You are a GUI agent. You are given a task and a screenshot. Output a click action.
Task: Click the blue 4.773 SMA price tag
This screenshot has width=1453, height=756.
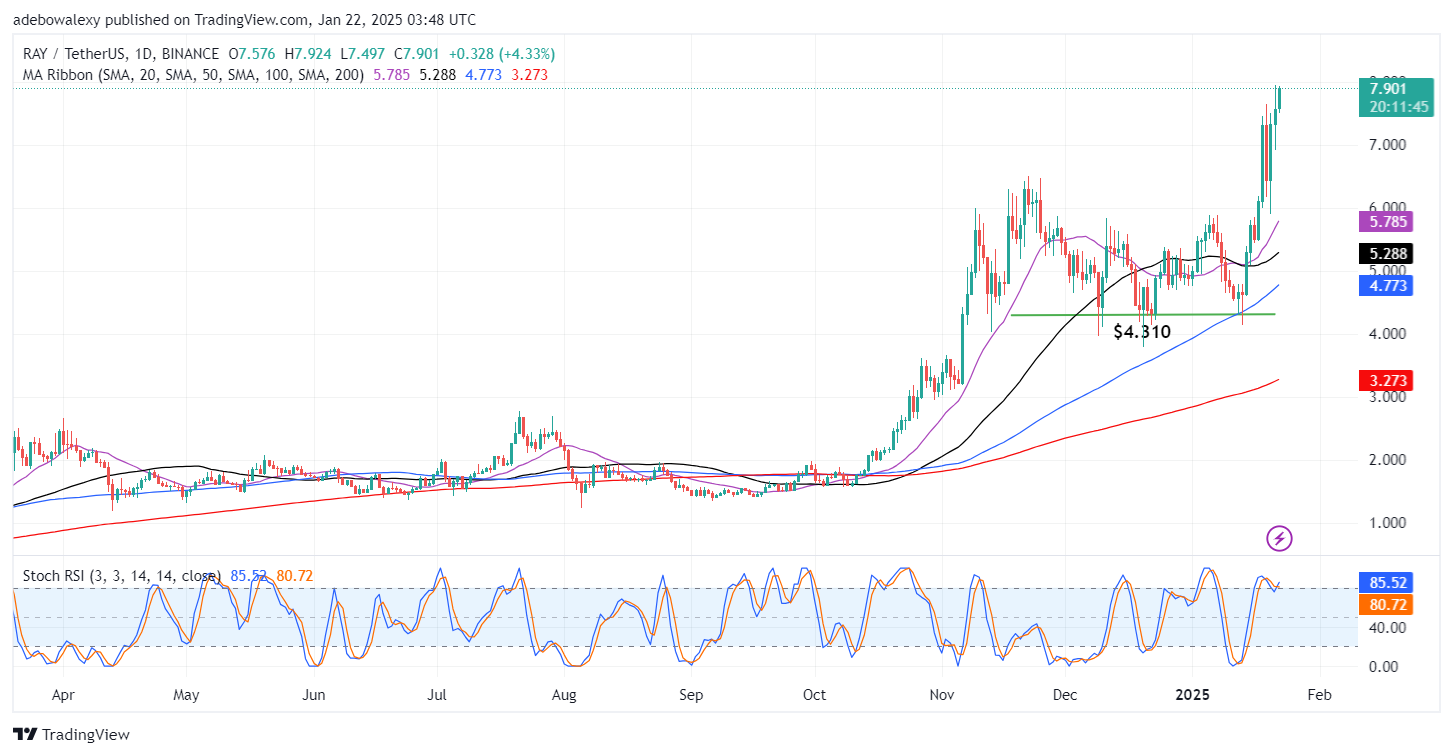(1386, 286)
